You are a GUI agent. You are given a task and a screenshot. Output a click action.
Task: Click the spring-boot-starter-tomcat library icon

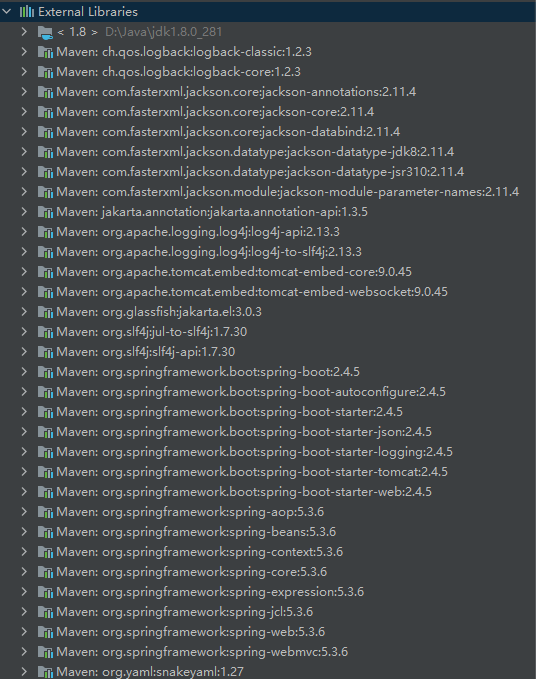coord(45,472)
